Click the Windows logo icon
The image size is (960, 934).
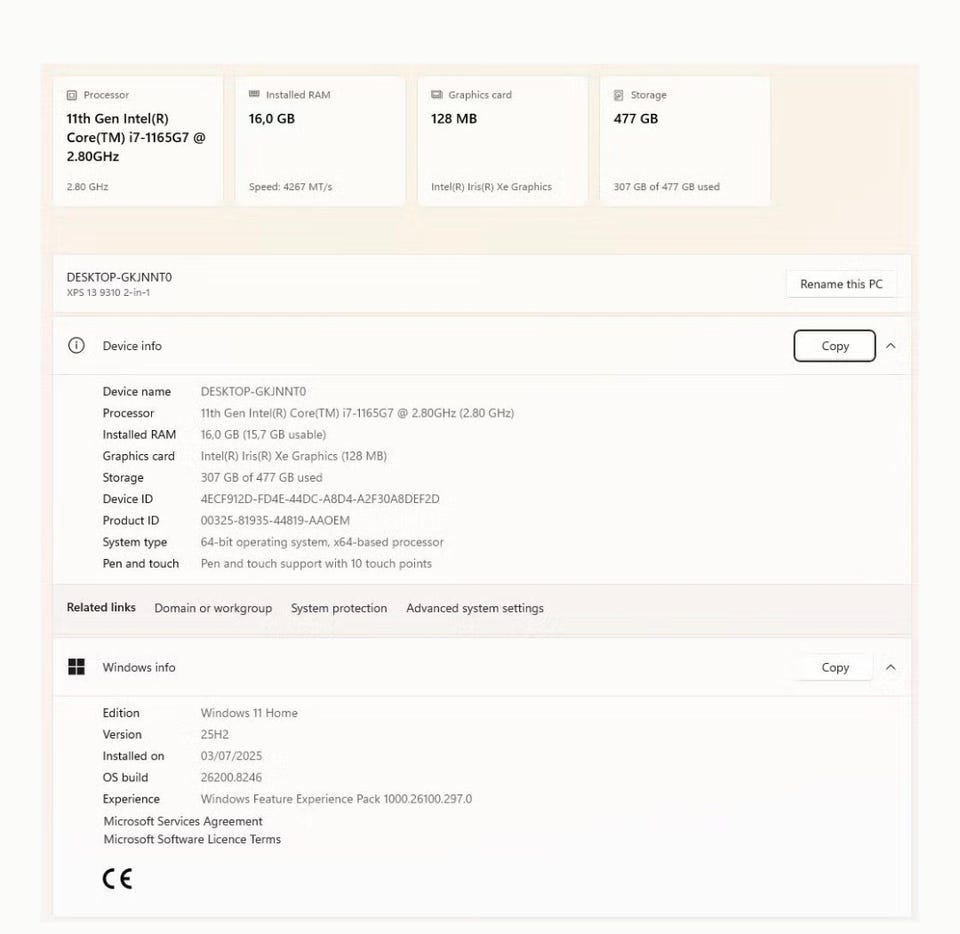pos(77,667)
